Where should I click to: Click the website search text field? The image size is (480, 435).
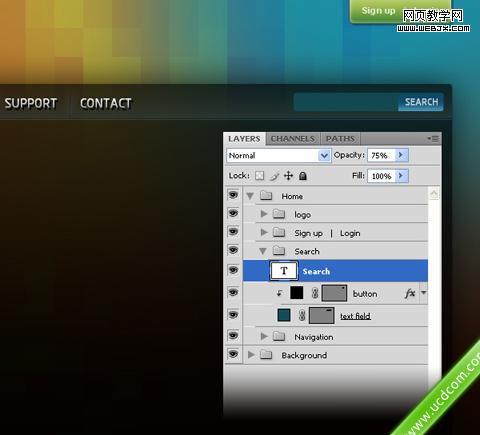pos(346,102)
